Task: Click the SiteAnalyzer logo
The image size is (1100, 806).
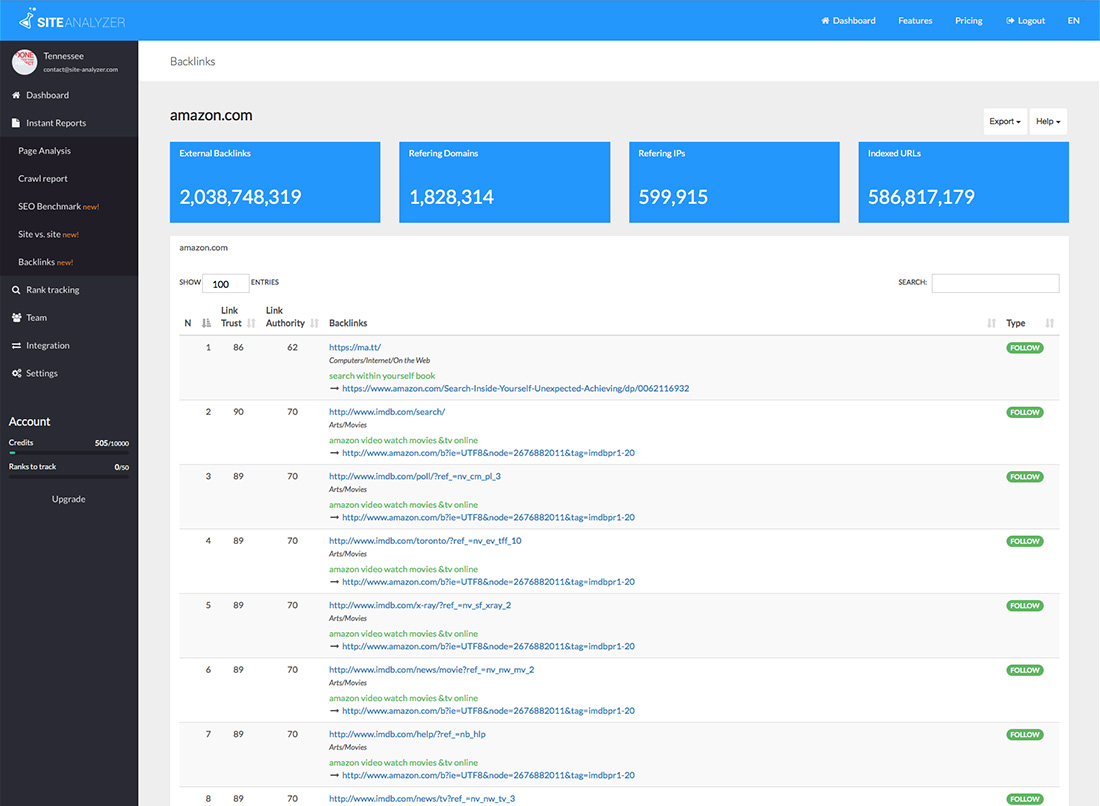Action: (x=72, y=20)
